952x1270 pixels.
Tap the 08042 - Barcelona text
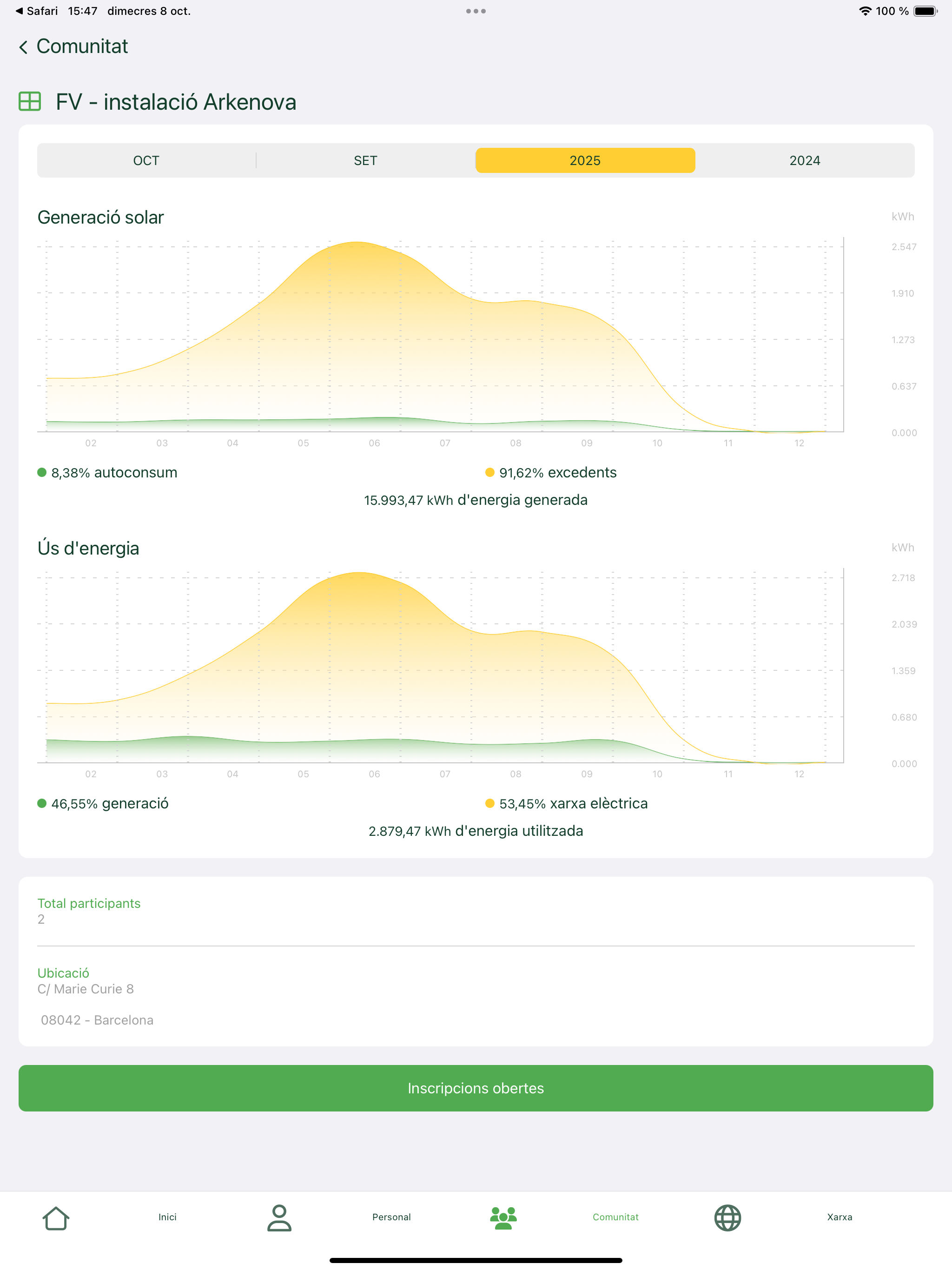point(97,1020)
